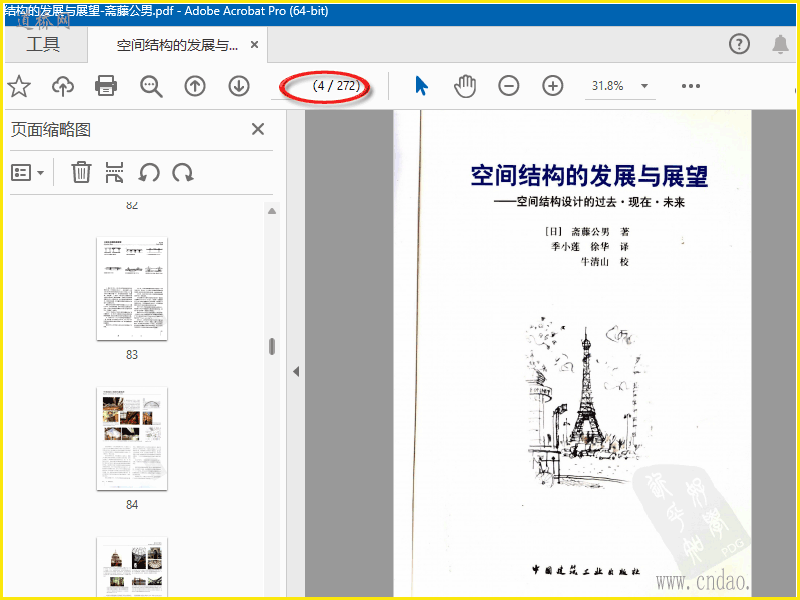Screen dimensions: 800x600
Task: Select the thumbnail below page 84
Action: [x=132, y=566]
